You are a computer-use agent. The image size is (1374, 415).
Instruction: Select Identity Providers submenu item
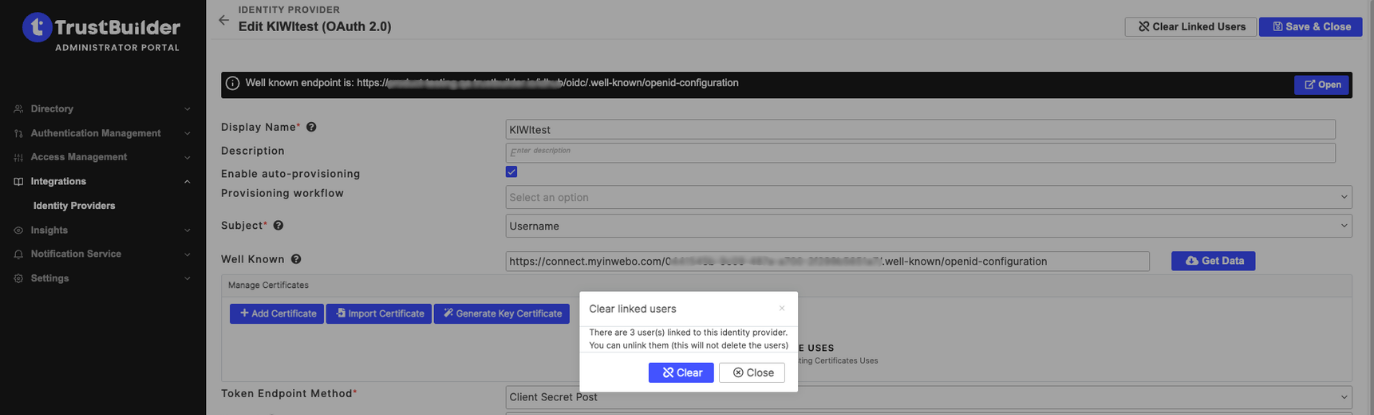click(x=74, y=206)
